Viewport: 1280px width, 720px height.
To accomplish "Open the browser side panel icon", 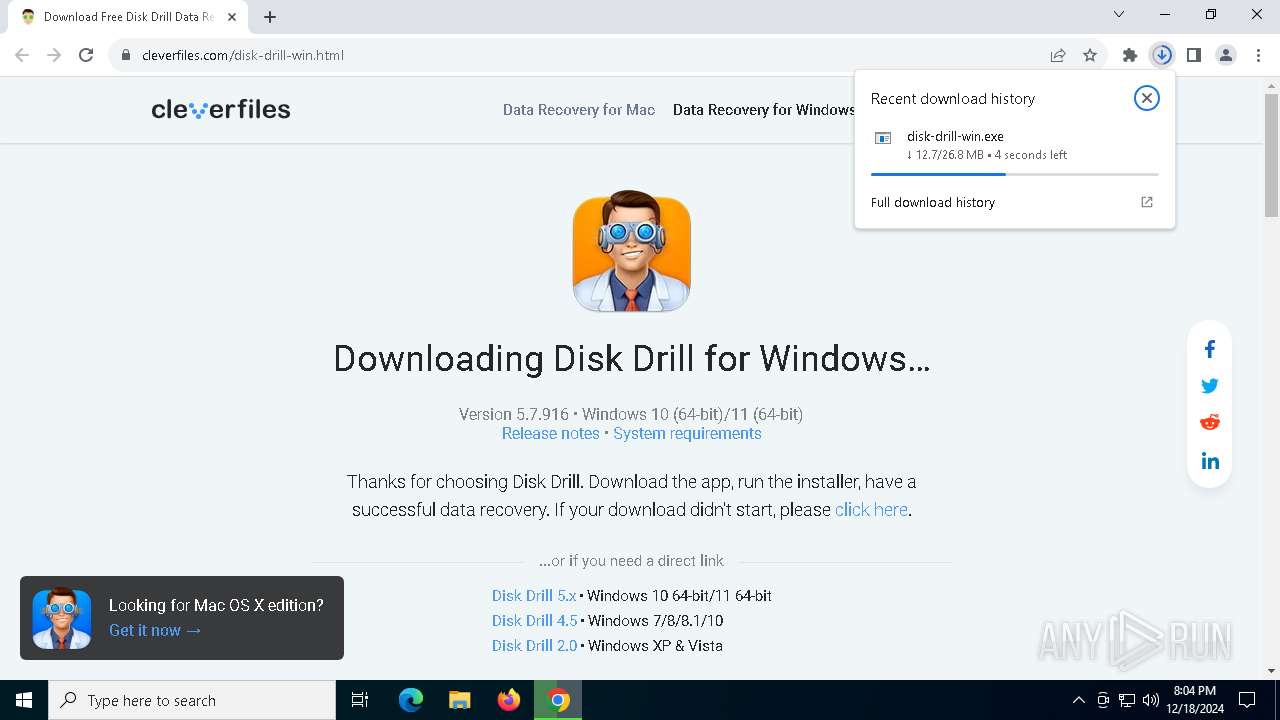I will (x=1194, y=55).
